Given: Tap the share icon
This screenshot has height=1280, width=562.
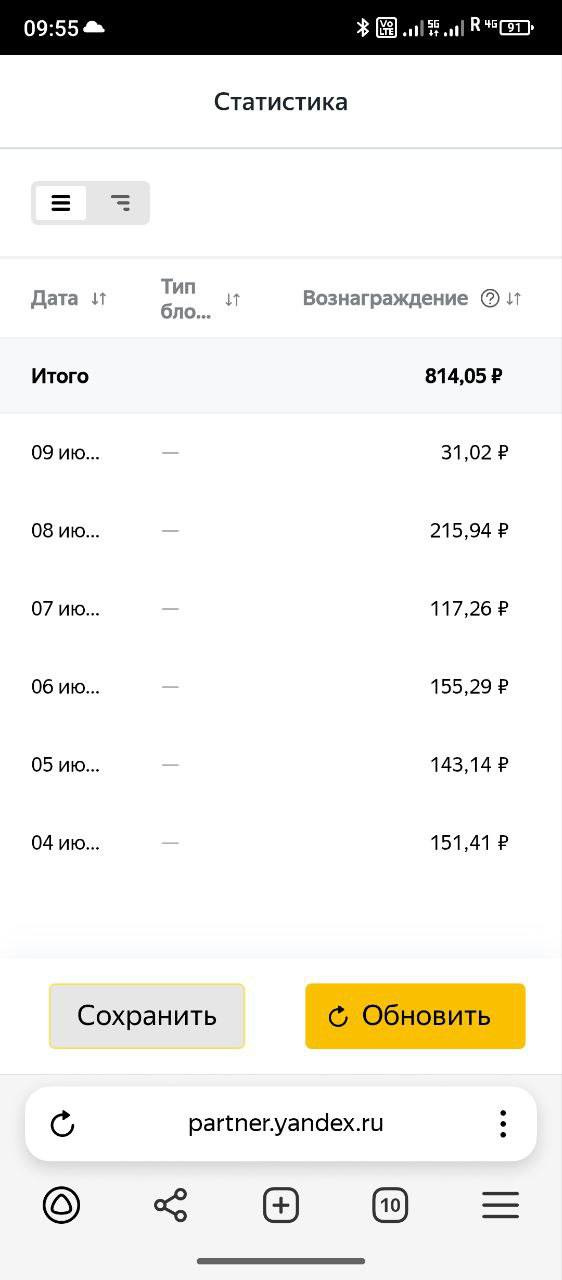Looking at the screenshot, I should pyautogui.click(x=171, y=1206).
